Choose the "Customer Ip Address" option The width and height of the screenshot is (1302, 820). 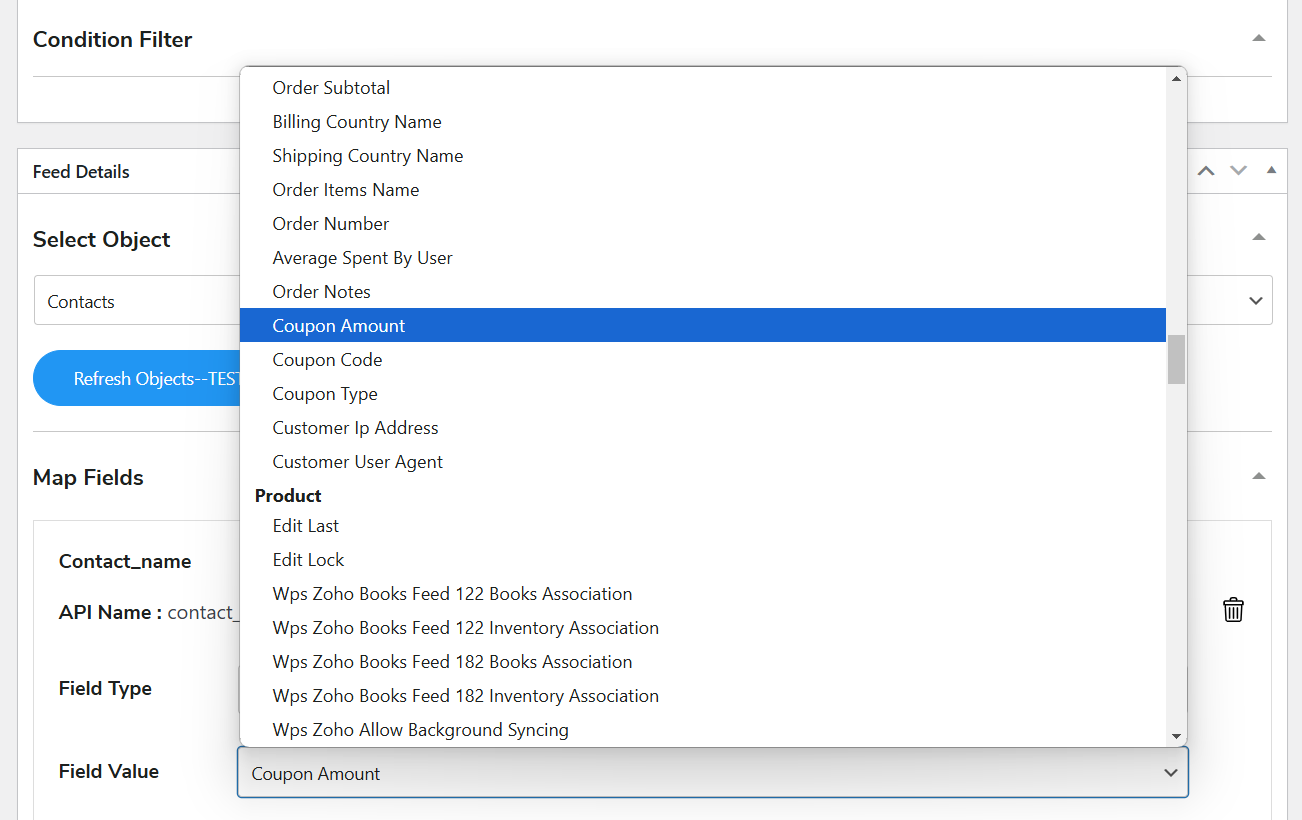pyautogui.click(x=355, y=427)
